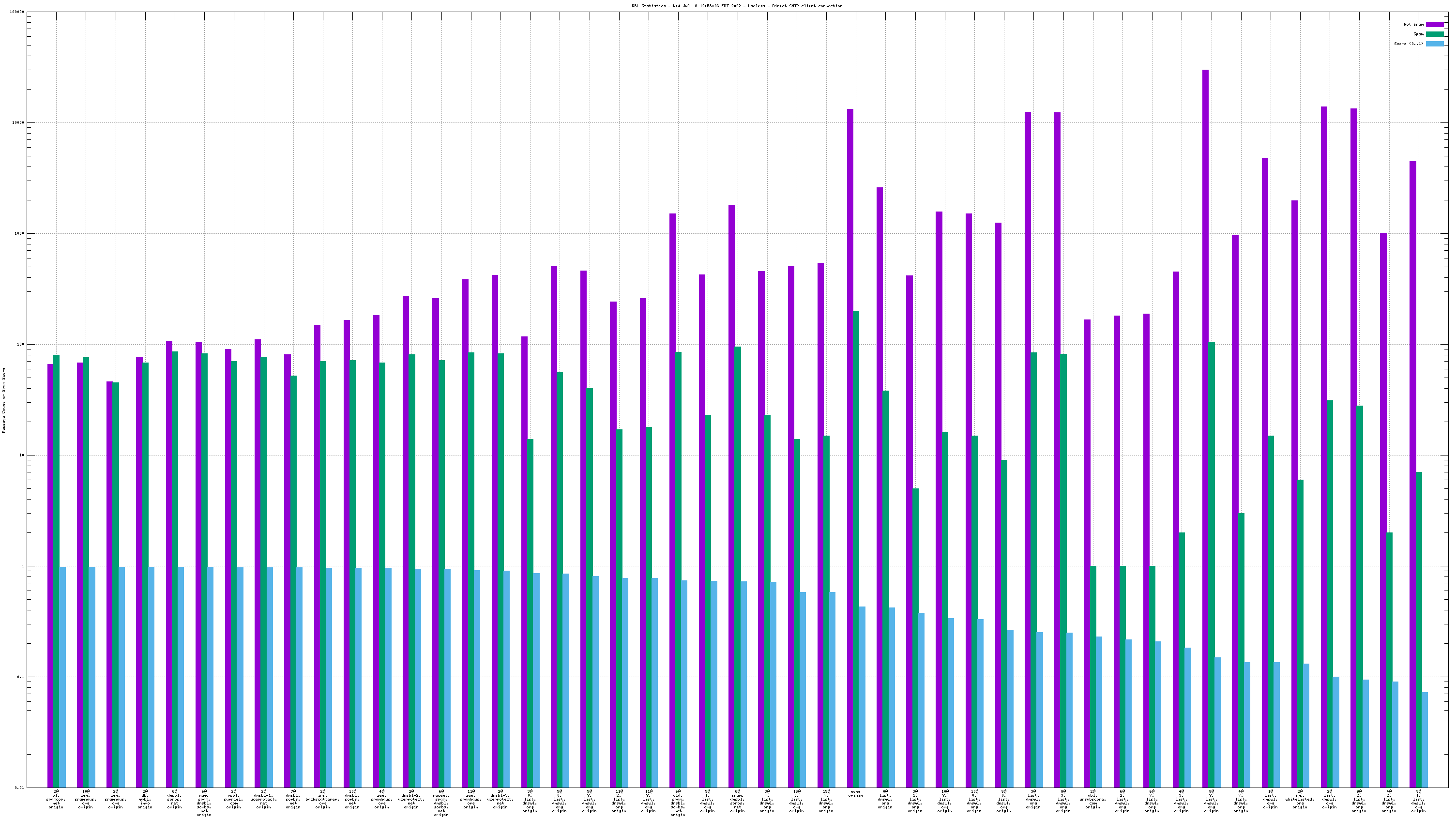Screen dimensions: 1456x819
Task: Click the blue Score (0..1) legend swatch
Action: click(1435, 44)
